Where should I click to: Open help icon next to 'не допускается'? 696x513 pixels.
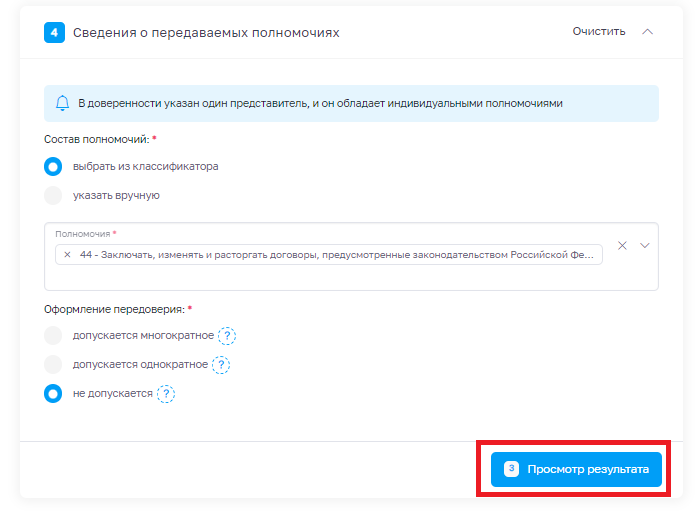(x=166, y=394)
